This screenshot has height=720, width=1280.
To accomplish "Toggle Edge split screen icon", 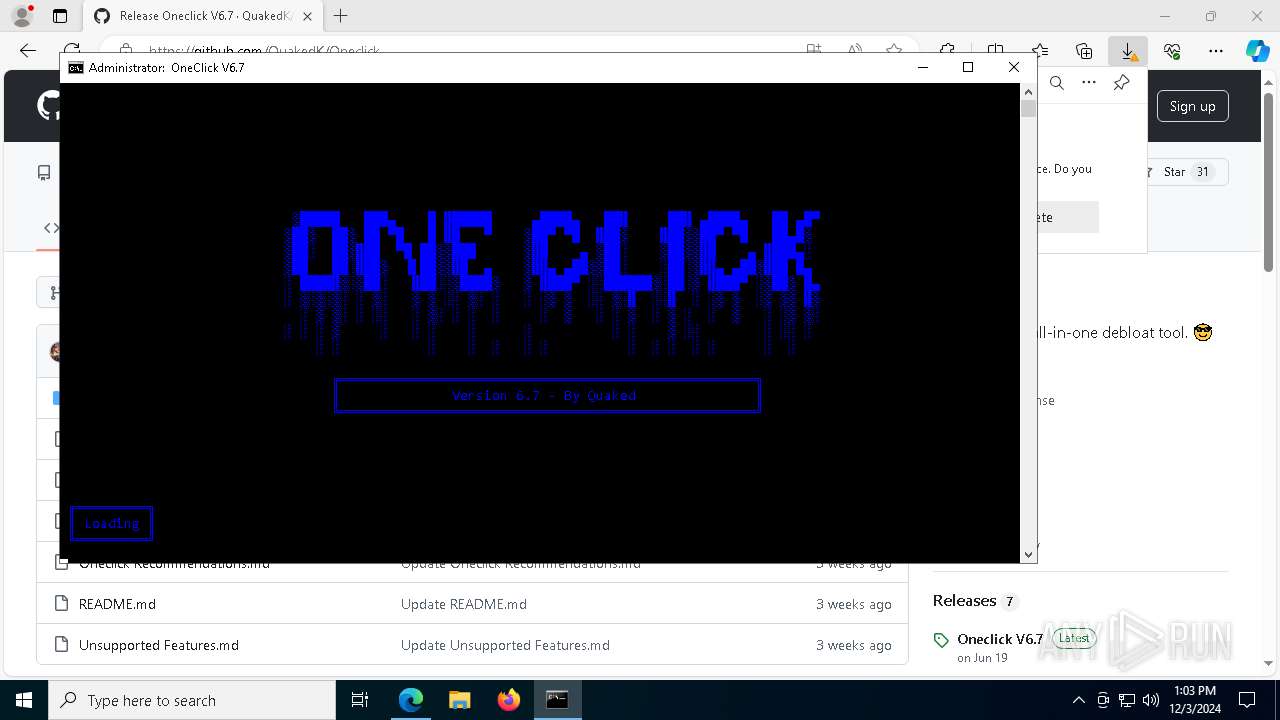I will tap(995, 50).
